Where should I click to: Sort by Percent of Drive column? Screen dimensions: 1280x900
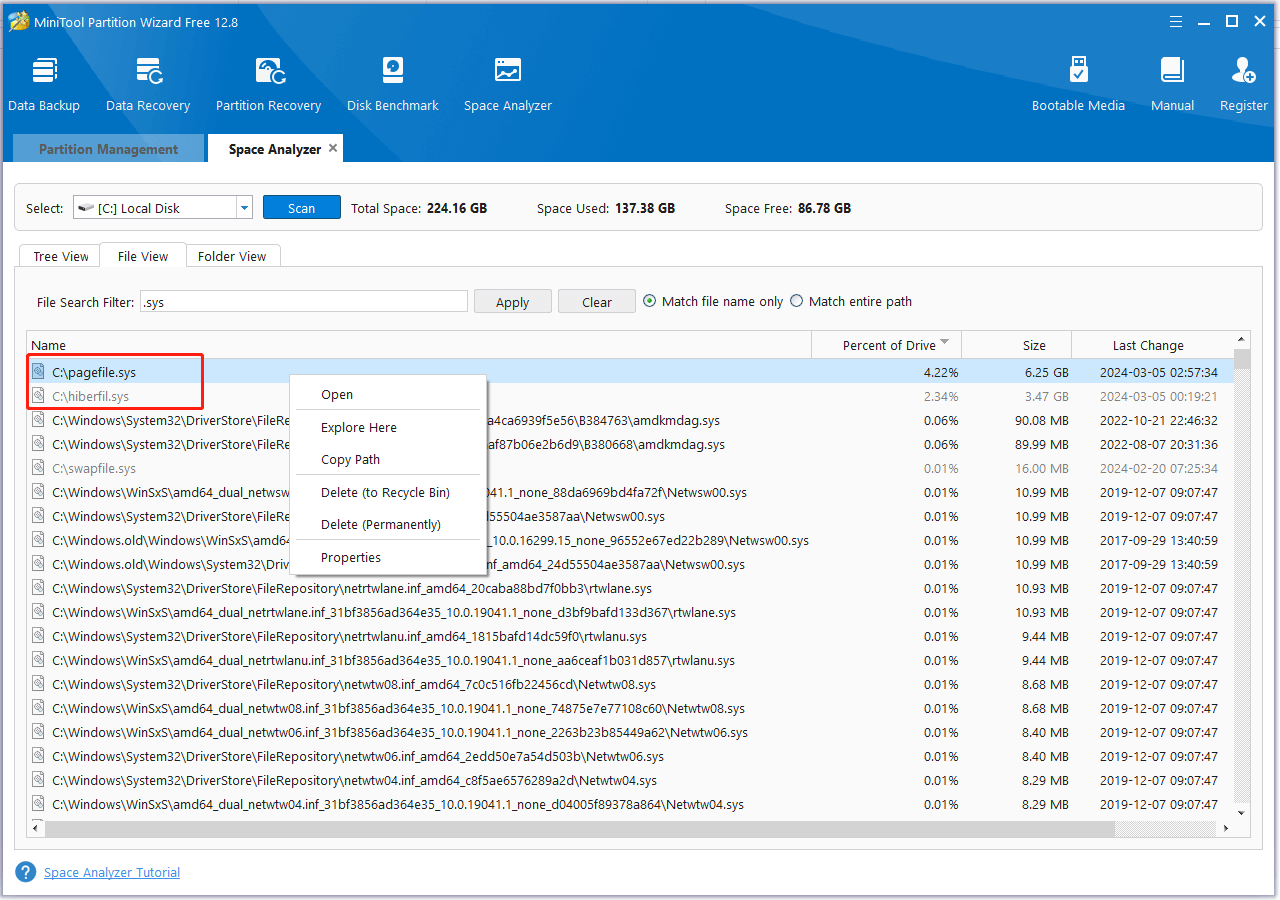(x=886, y=345)
